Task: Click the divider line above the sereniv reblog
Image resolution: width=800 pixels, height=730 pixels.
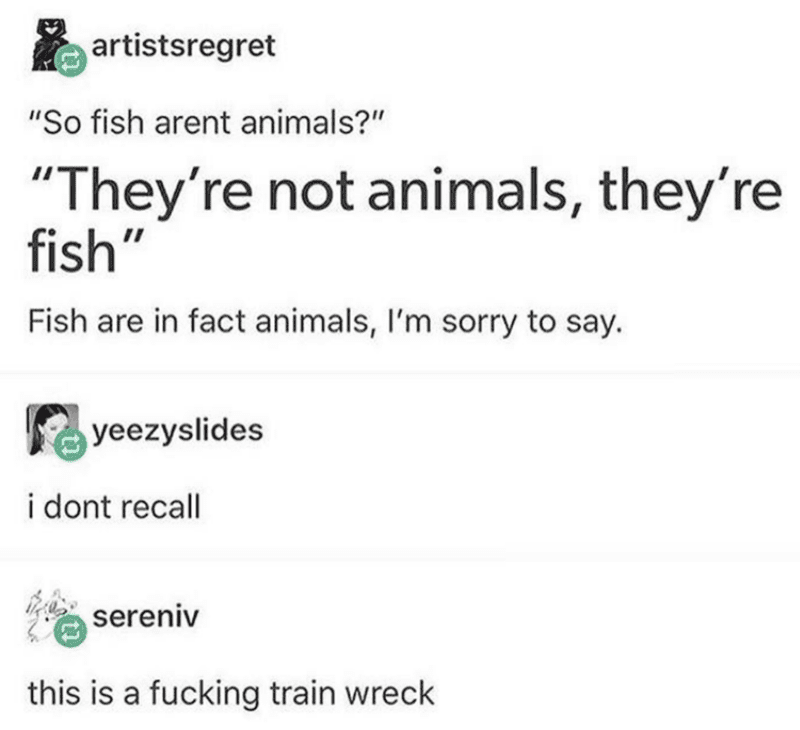Action: (x=400, y=550)
